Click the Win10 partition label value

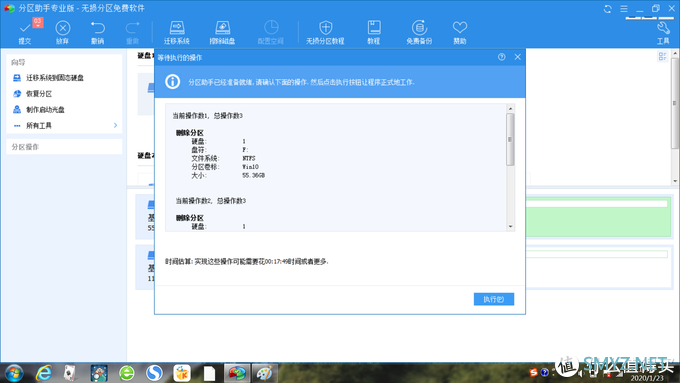pos(250,167)
